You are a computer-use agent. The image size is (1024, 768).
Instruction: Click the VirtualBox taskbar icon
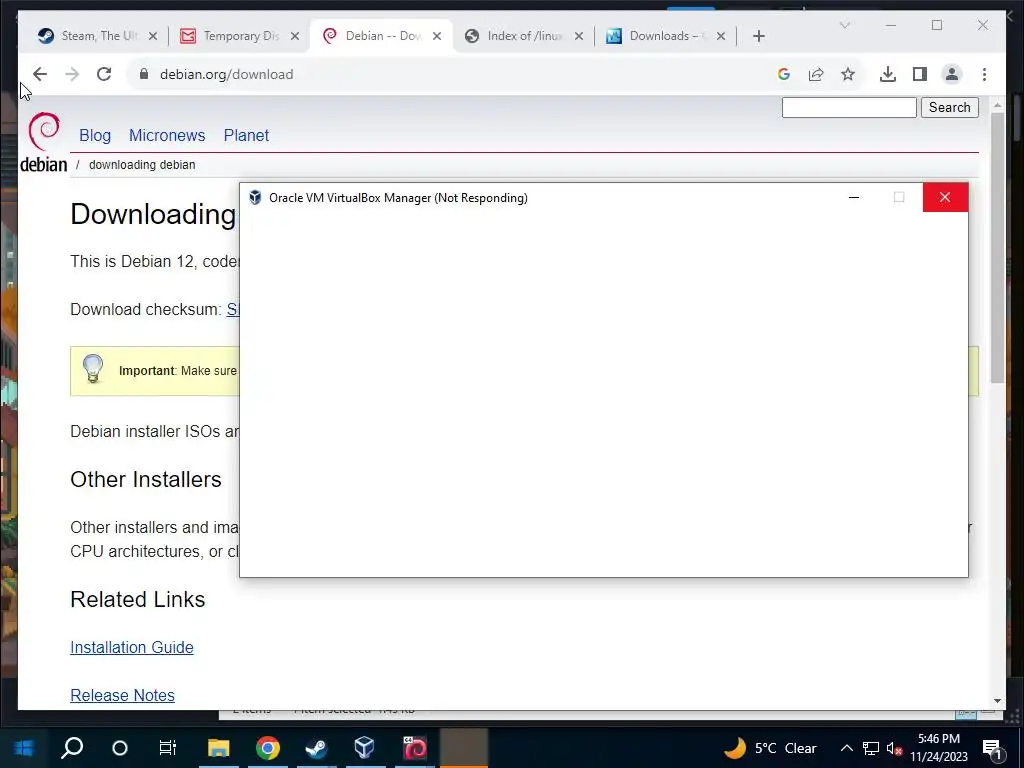tap(364, 748)
